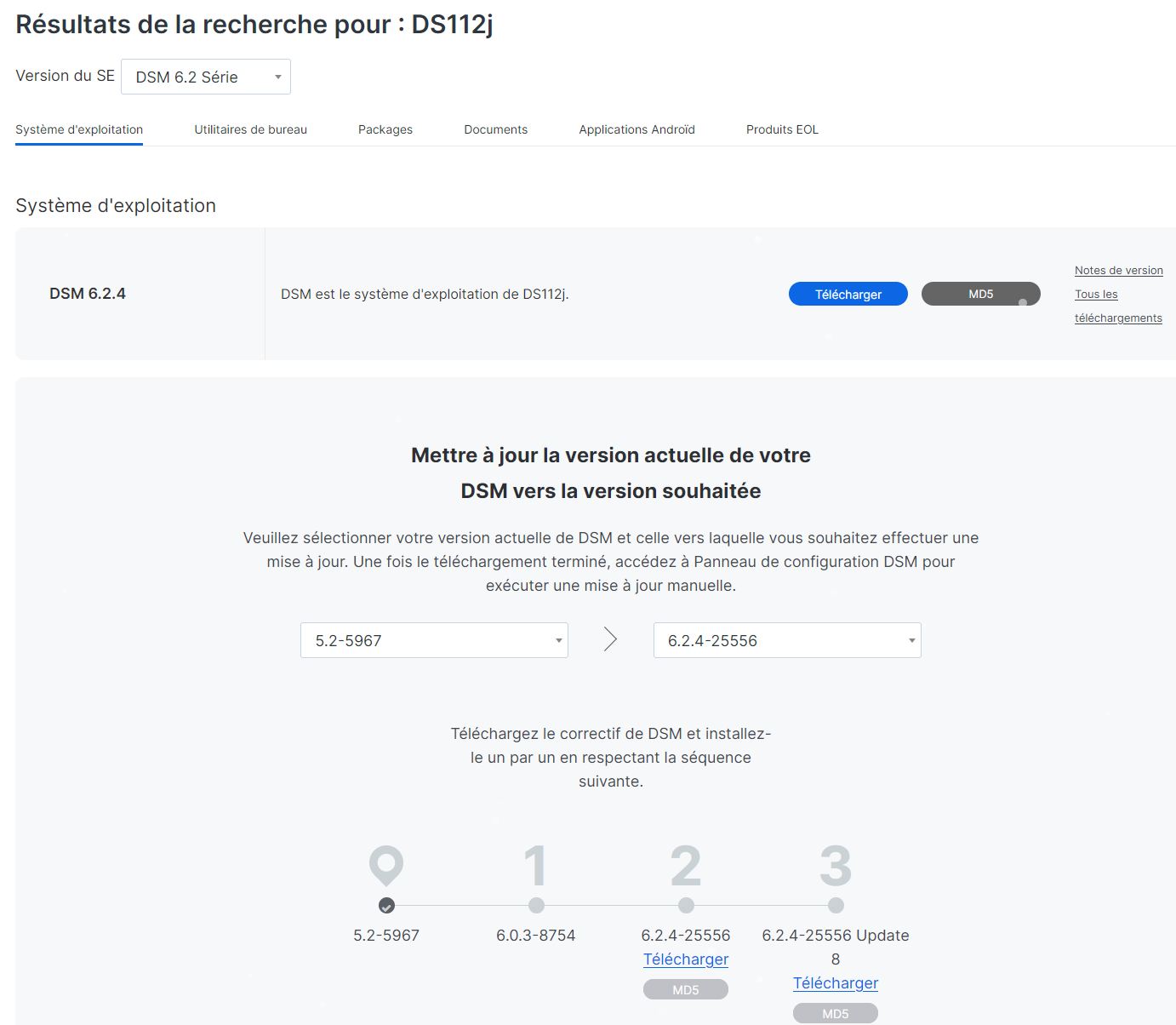
Task: Click the large step number 1
Action: click(535, 866)
